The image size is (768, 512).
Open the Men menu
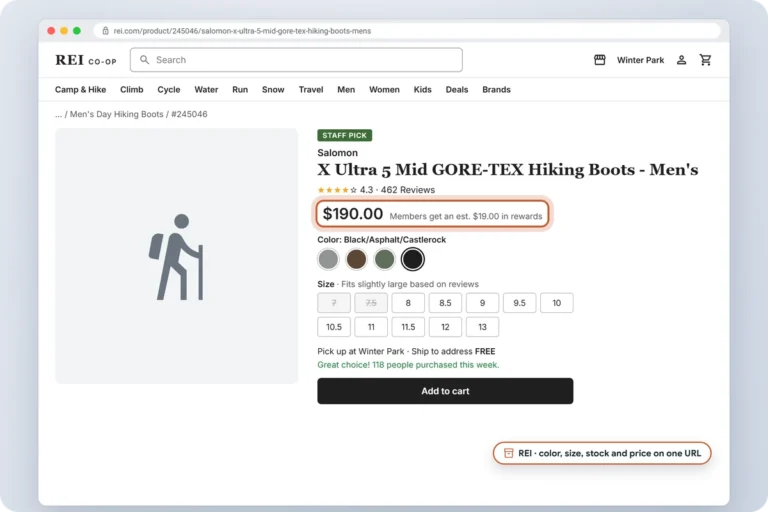point(346,90)
